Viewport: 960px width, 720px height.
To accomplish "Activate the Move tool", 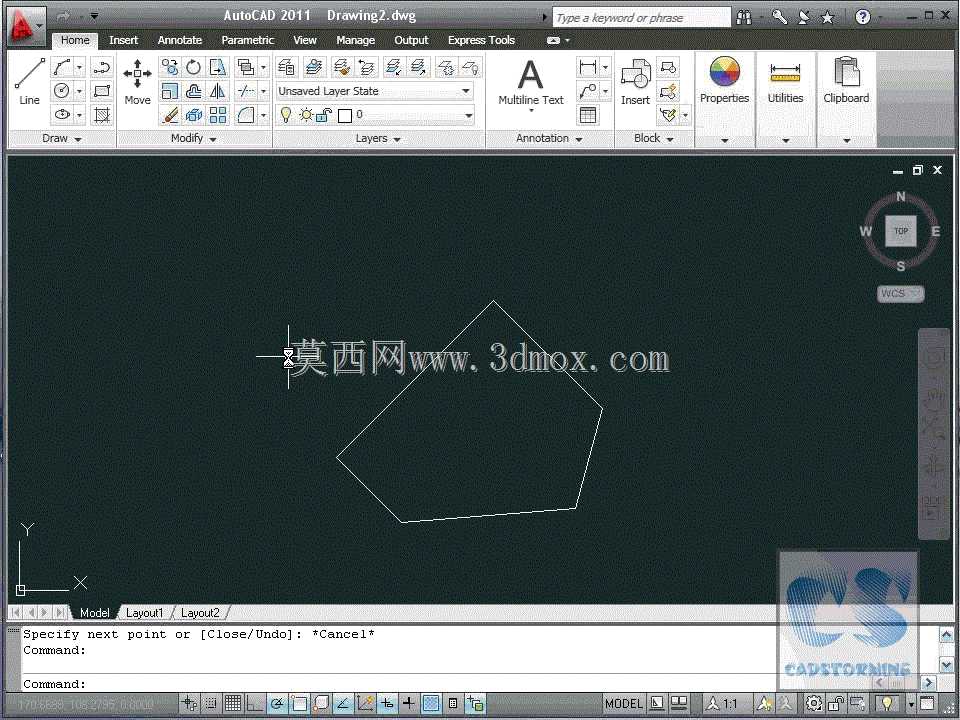I will [137, 82].
